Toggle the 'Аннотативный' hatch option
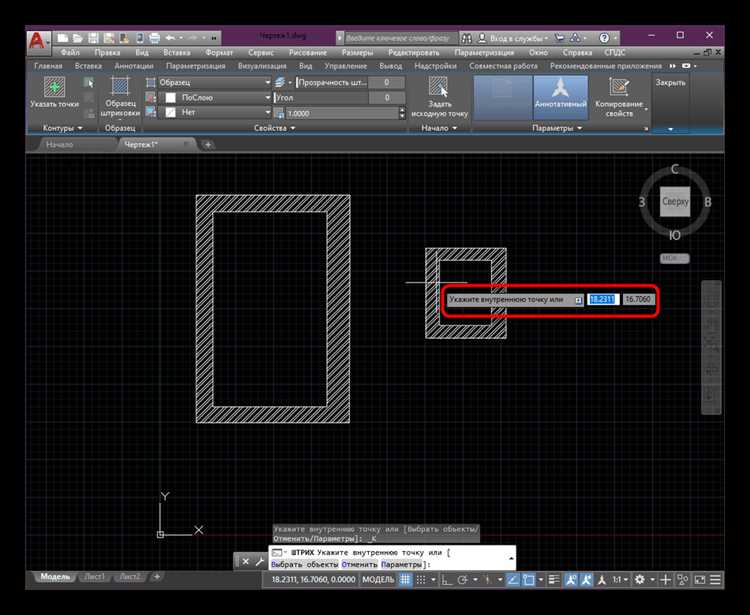Screen dimensions: 750x615 (561, 97)
